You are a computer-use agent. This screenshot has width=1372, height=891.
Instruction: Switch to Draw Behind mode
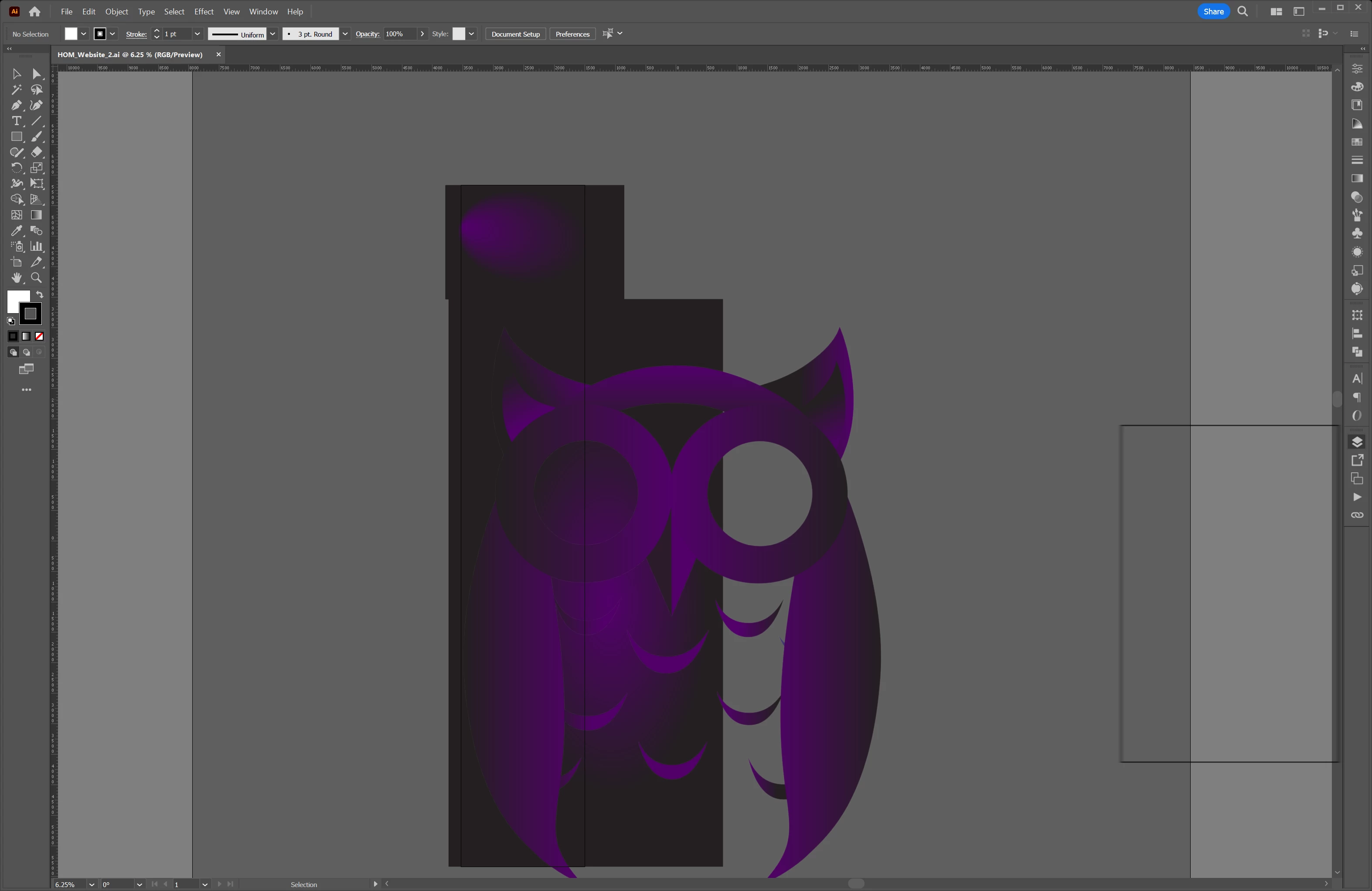click(x=27, y=352)
